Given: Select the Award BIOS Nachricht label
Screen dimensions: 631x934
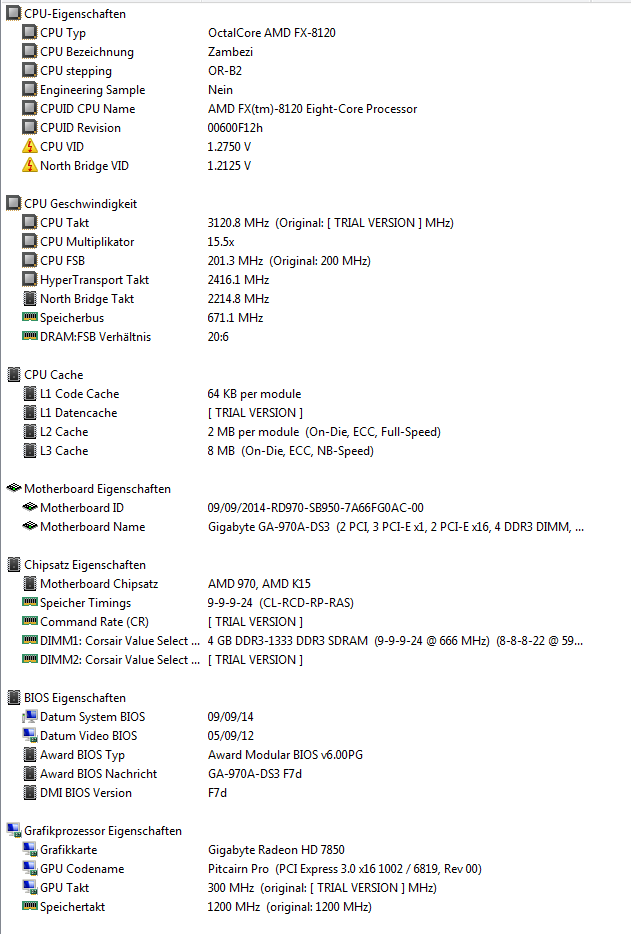Looking at the screenshot, I should click(98, 774).
